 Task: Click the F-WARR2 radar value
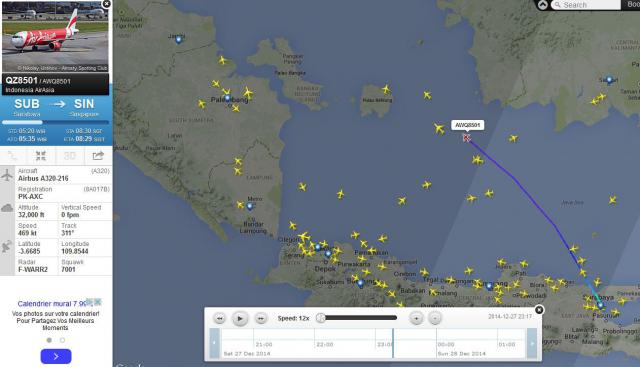[33, 269]
